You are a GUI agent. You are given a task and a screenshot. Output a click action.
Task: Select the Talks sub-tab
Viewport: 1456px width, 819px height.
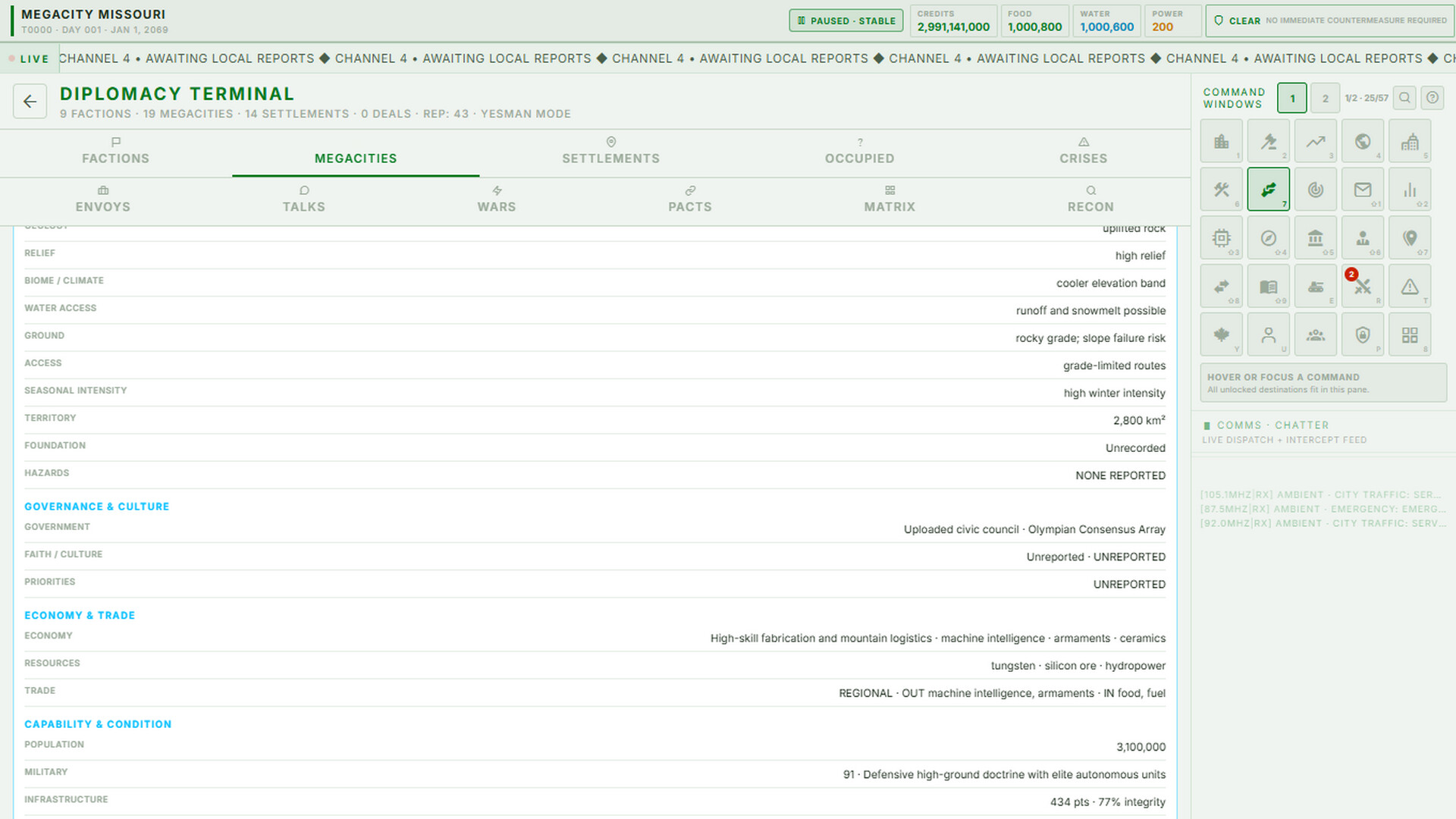click(x=303, y=200)
